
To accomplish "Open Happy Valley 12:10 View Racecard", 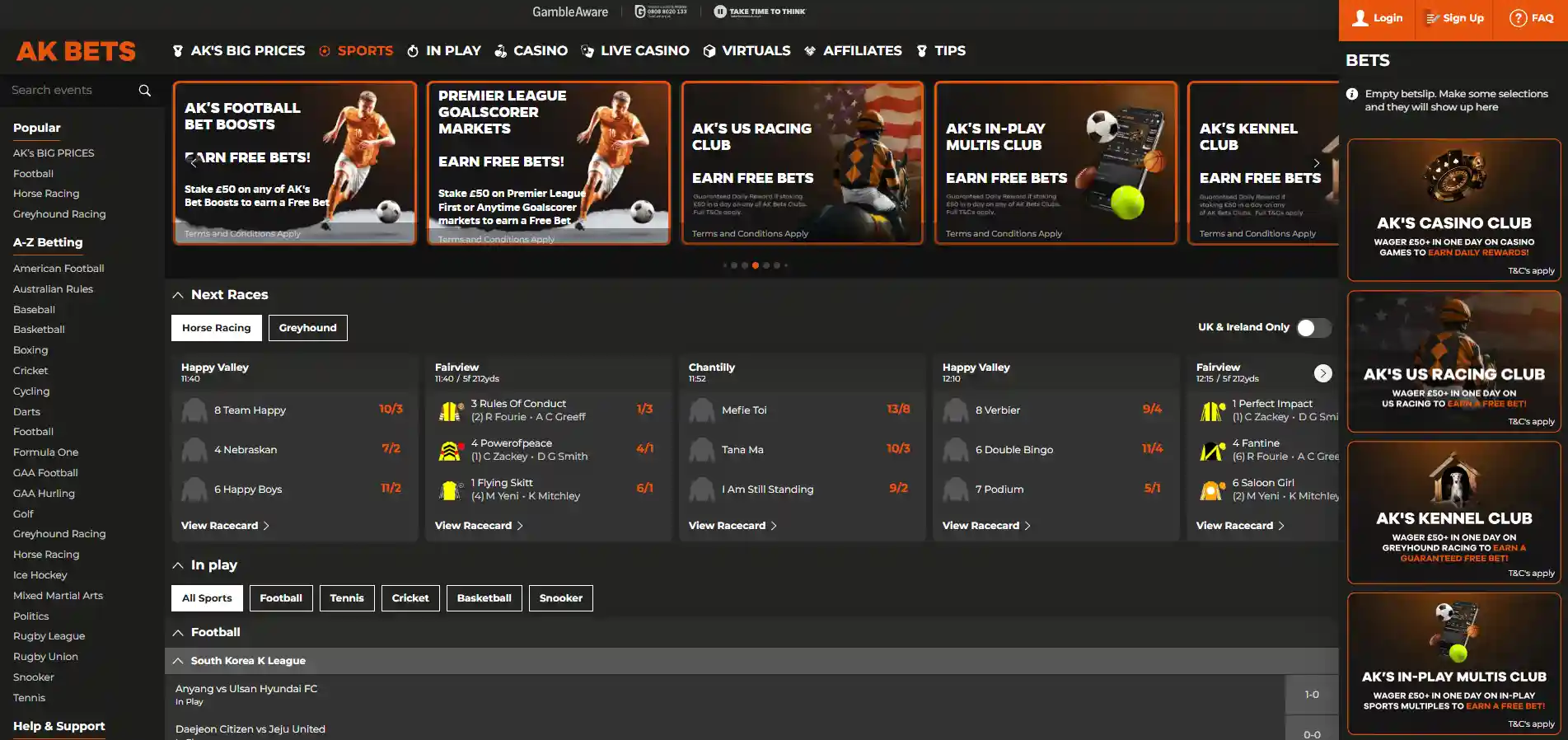I will coord(986,526).
